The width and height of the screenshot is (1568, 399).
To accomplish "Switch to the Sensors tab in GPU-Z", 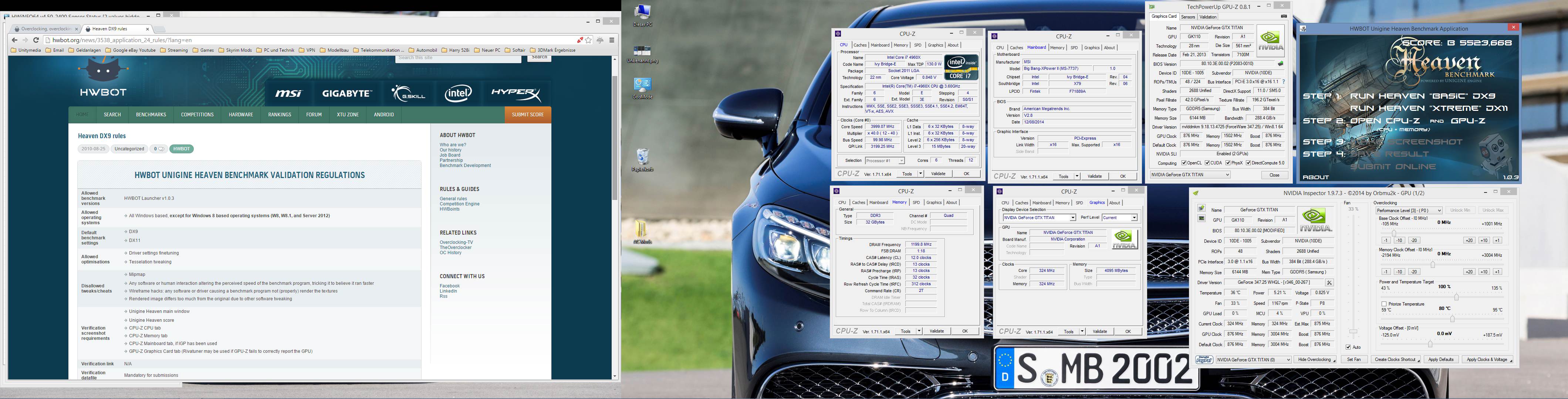I will [x=1187, y=17].
